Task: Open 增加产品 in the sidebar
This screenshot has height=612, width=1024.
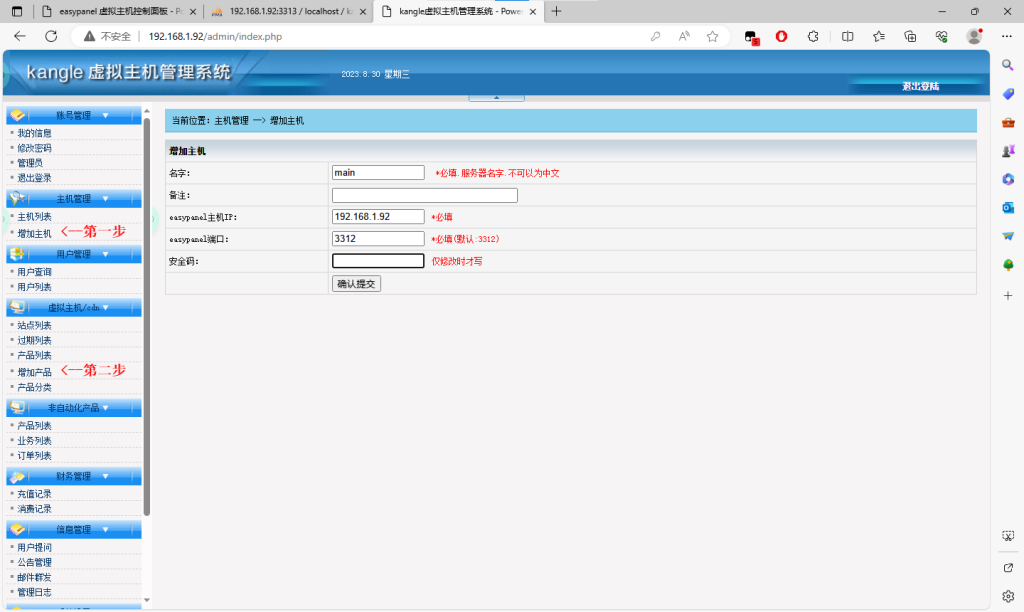Action: coord(34,372)
